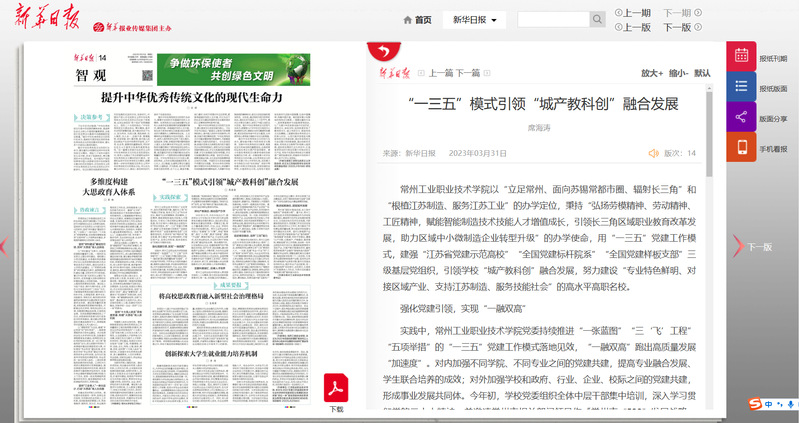This screenshot has width=799, height=423.
Task: Click the red back arrow icon above article
Action: pos(380,52)
